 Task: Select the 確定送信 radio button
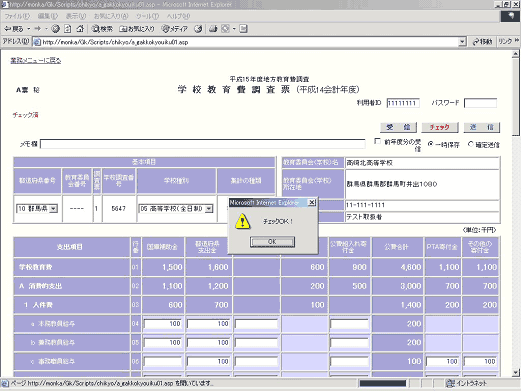(470, 144)
